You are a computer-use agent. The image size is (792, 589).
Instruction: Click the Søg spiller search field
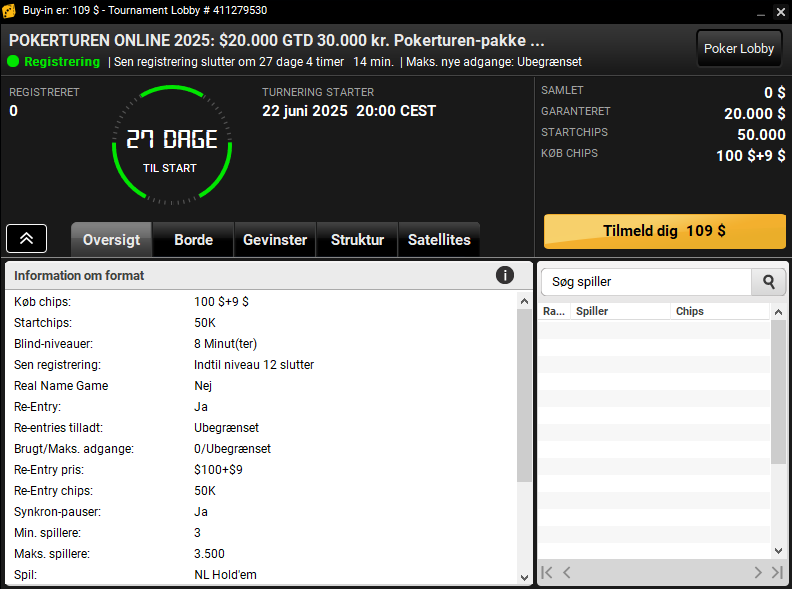647,282
